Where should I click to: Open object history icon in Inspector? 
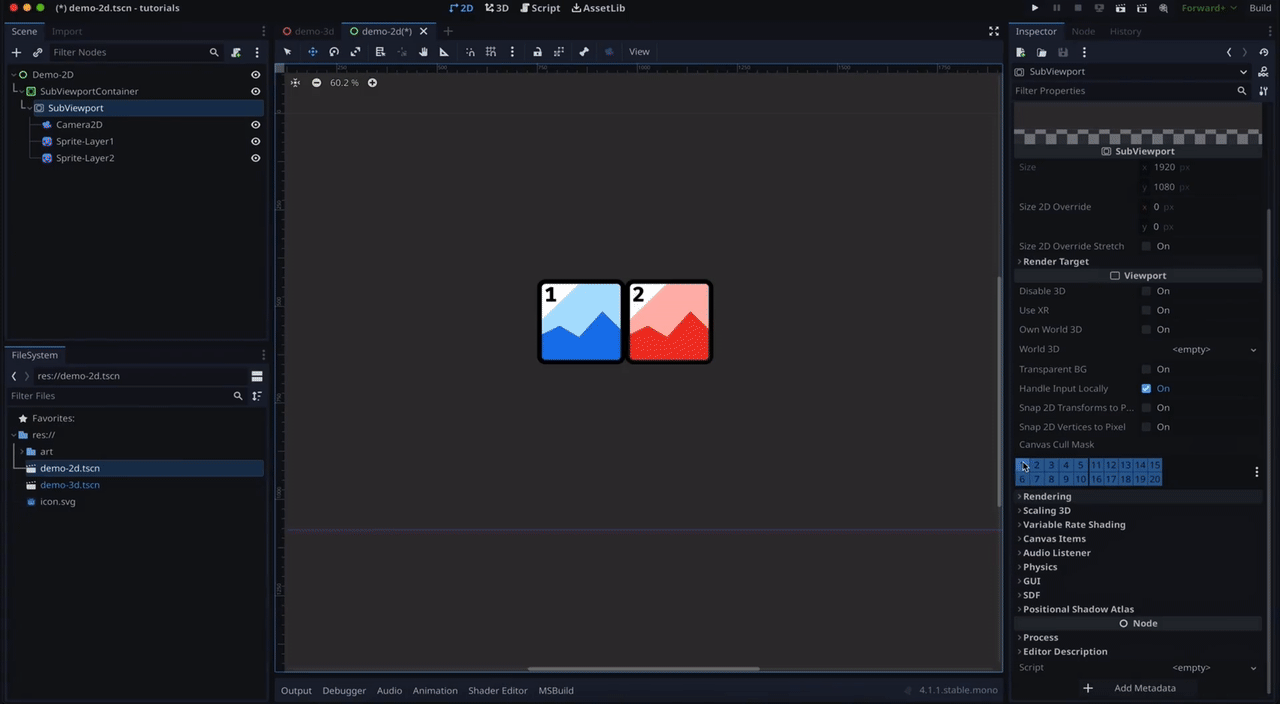click(1264, 52)
